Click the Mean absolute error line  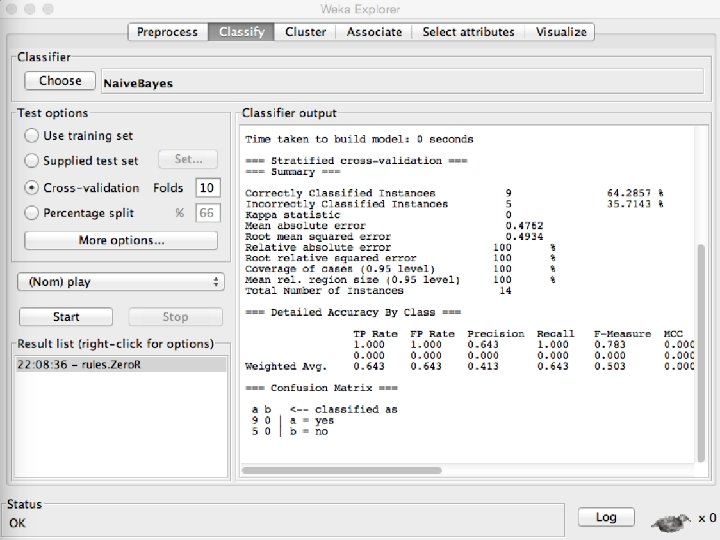pos(394,225)
